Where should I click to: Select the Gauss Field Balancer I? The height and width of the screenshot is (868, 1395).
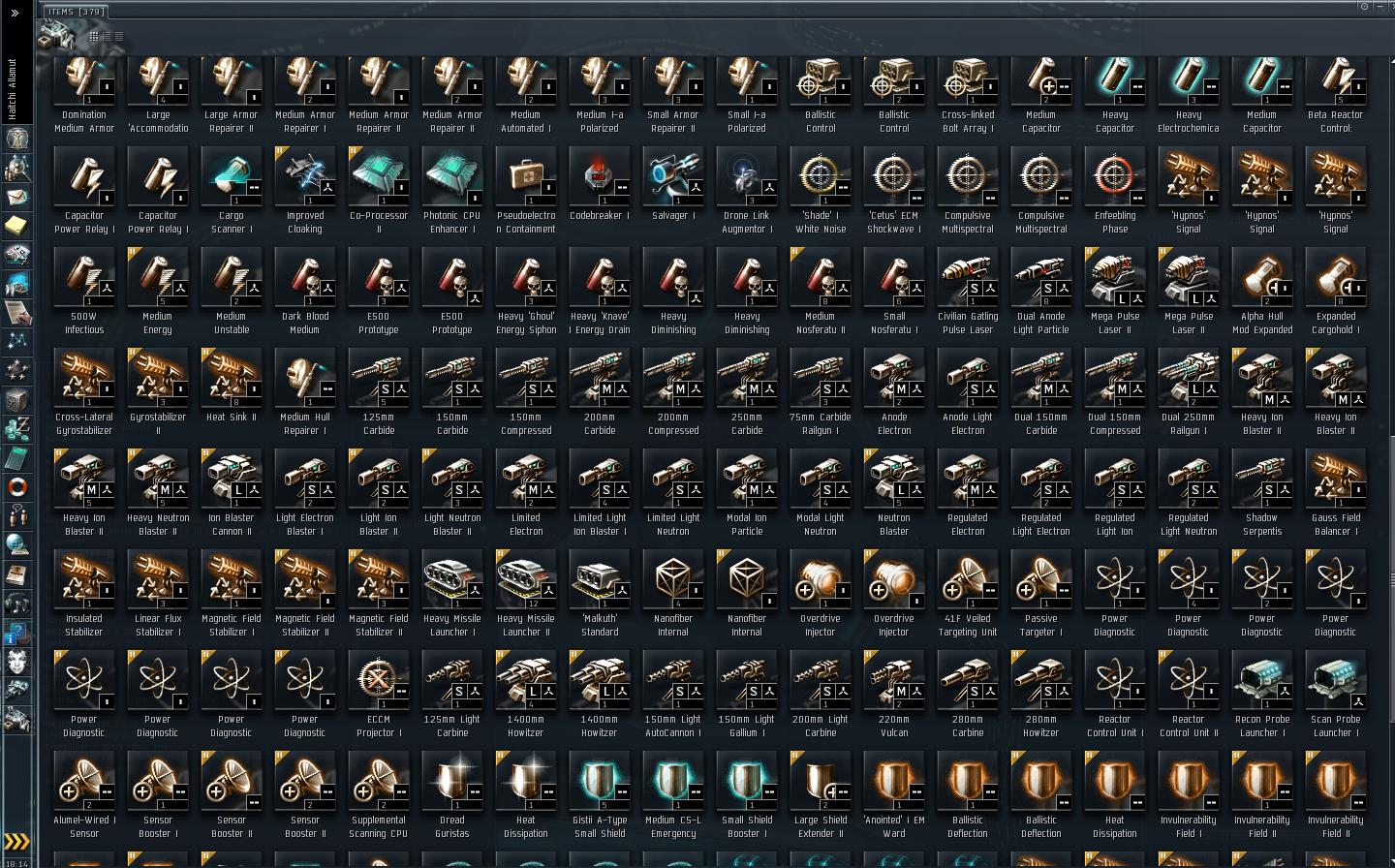coord(1335,493)
